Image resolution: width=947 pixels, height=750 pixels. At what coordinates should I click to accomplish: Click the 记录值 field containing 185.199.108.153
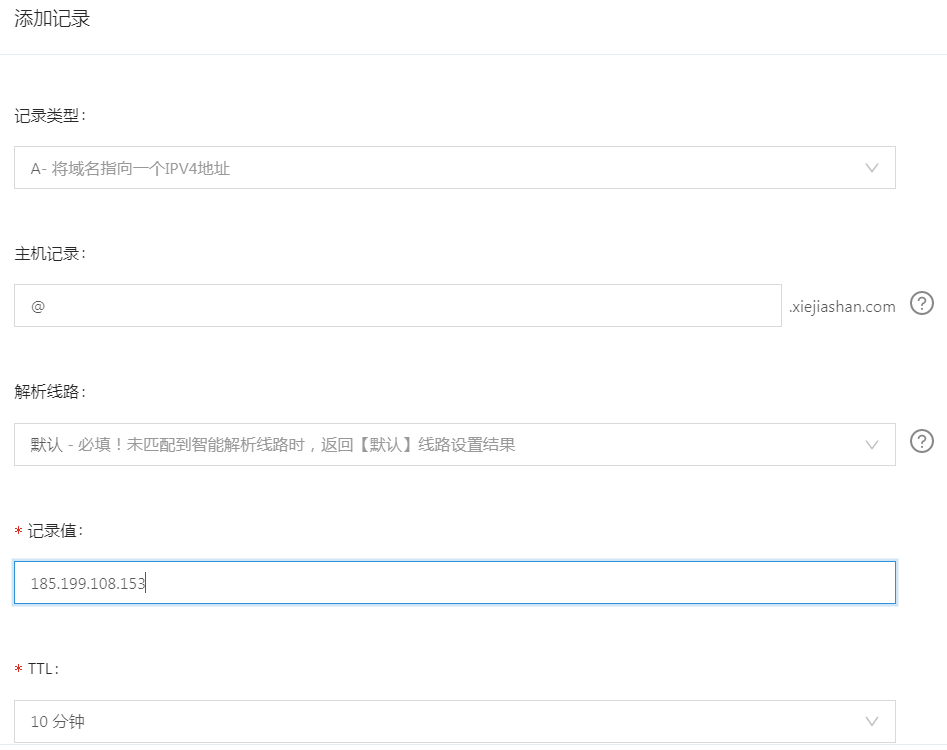455,583
